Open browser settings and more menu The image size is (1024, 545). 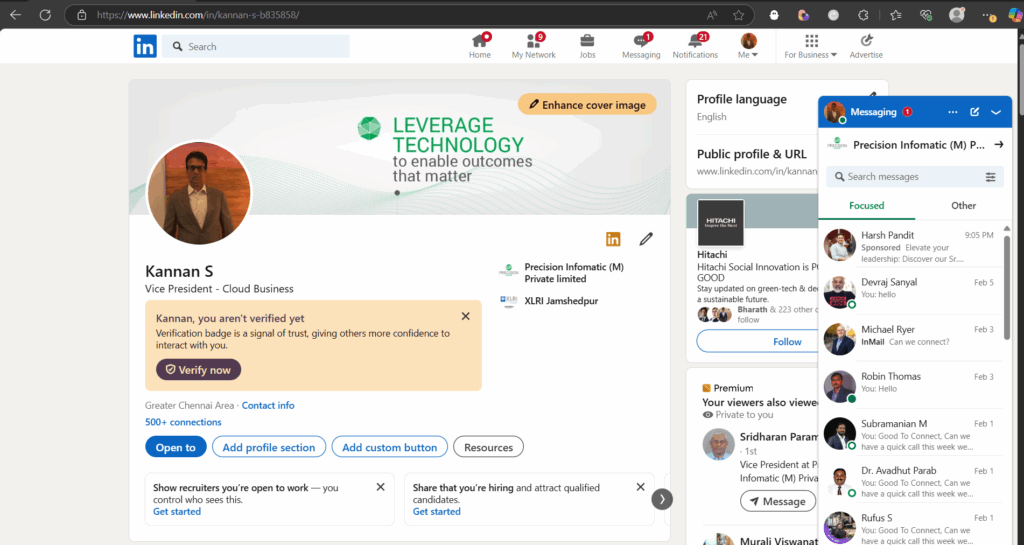(989, 15)
